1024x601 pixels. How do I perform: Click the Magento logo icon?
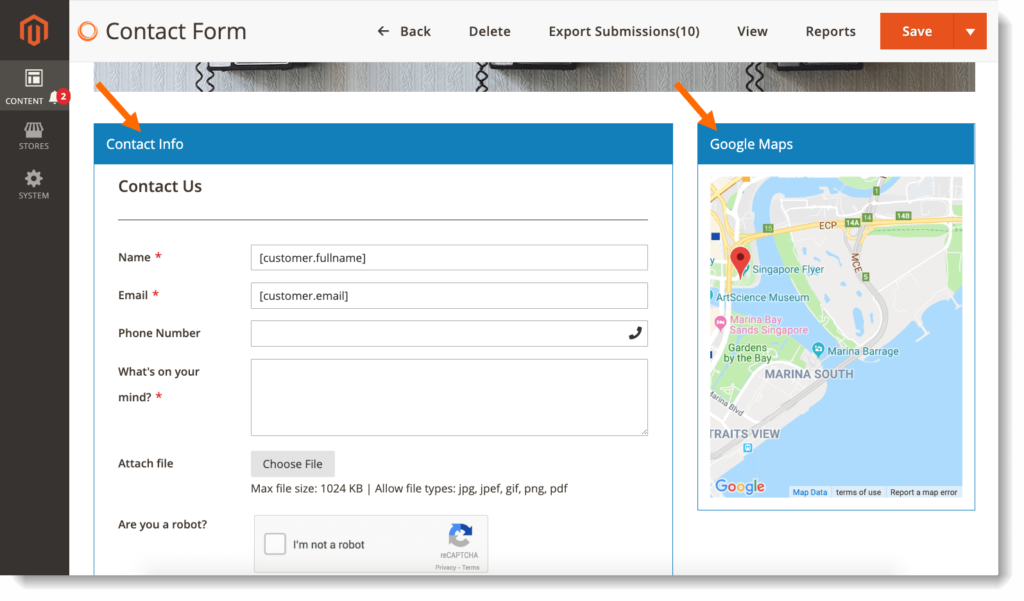coord(33,30)
